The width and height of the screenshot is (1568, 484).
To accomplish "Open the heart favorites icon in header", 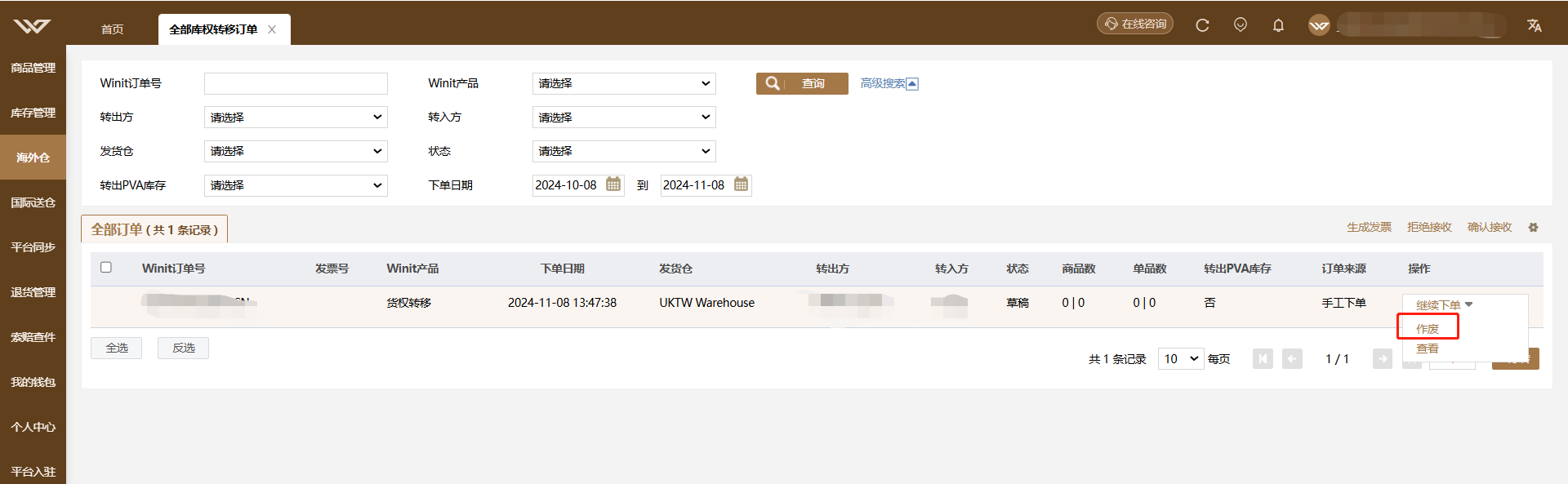I will pos(1241,24).
